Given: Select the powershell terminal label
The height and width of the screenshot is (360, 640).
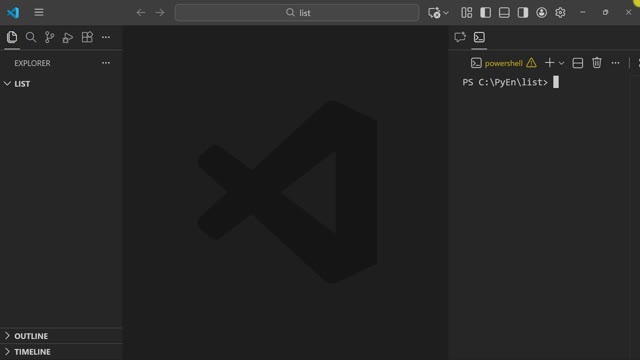Looking at the screenshot, I should (503, 63).
